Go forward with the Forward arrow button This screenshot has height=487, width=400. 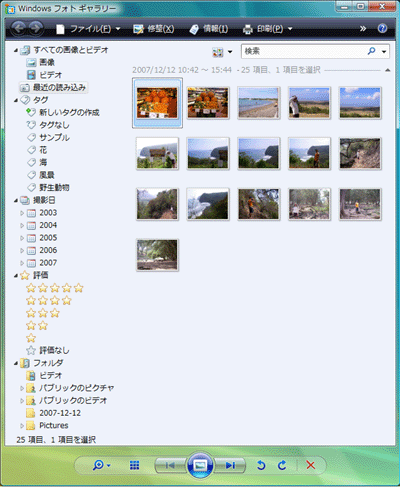click(x=36, y=29)
